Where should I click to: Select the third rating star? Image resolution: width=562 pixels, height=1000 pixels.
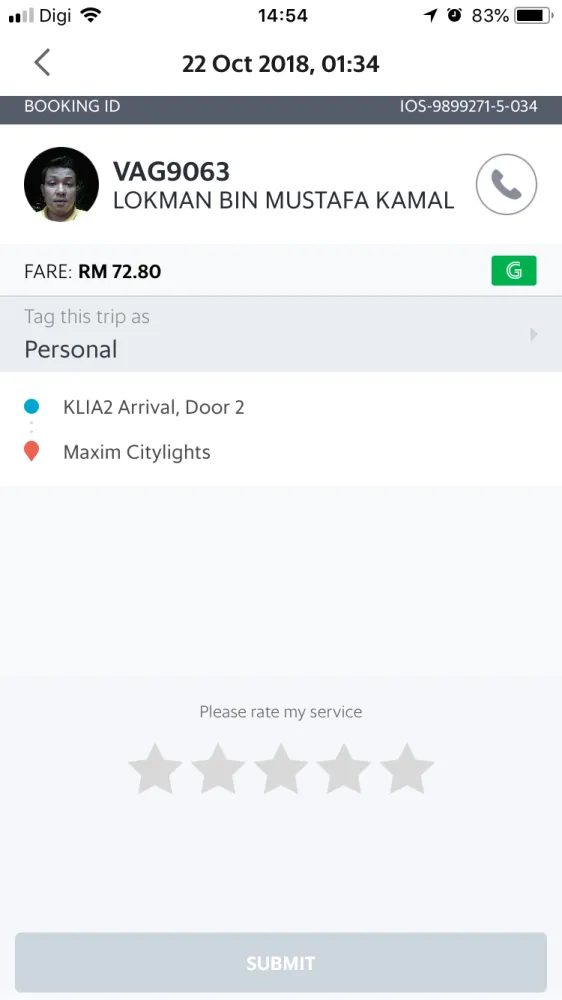point(281,768)
